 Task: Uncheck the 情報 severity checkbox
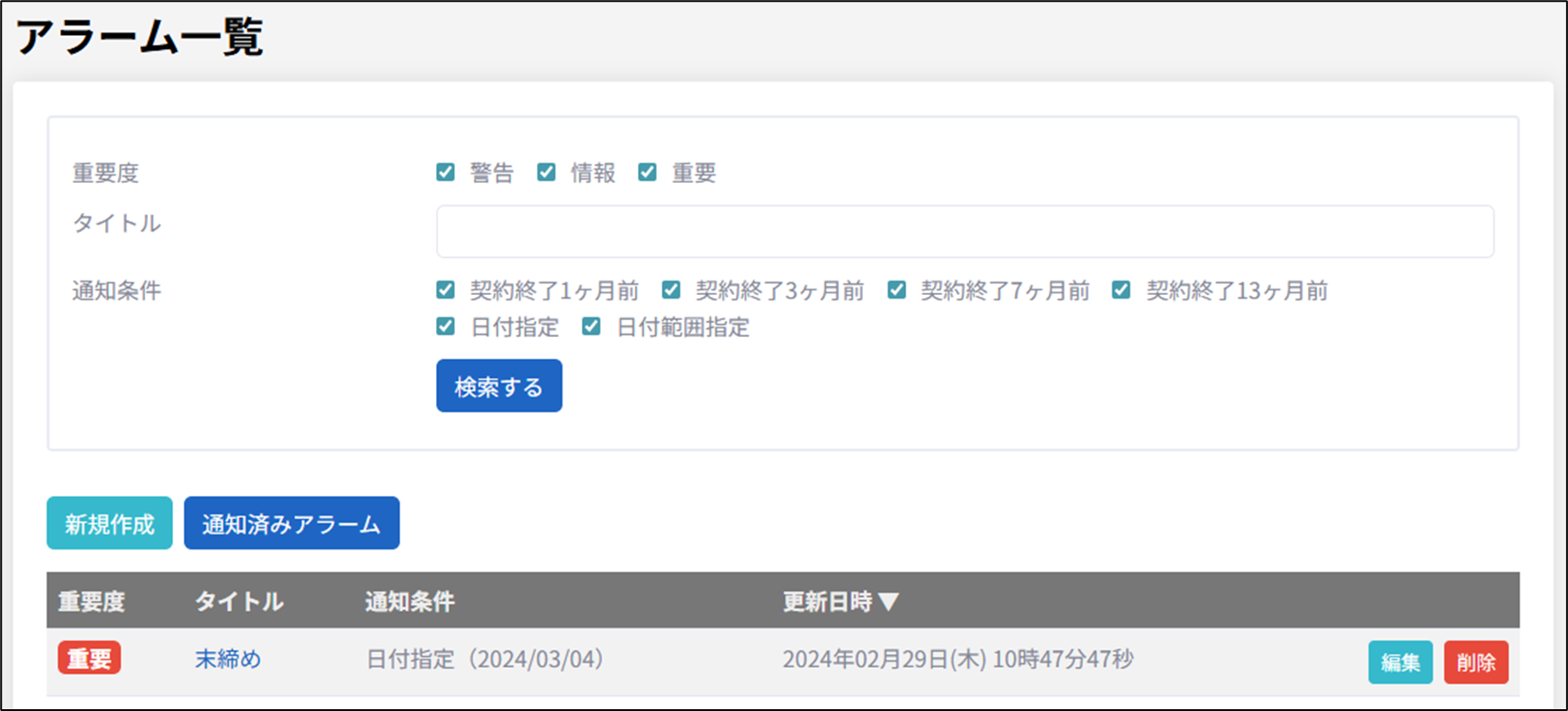coord(546,172)
